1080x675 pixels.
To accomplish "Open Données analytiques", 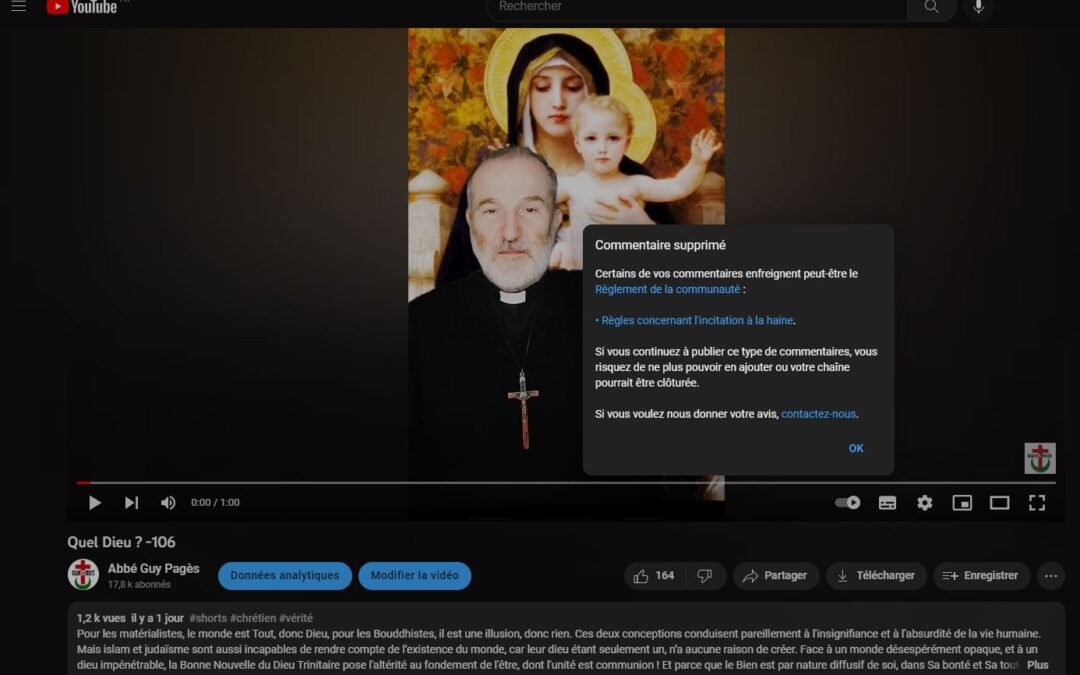I will coord(285,576).
